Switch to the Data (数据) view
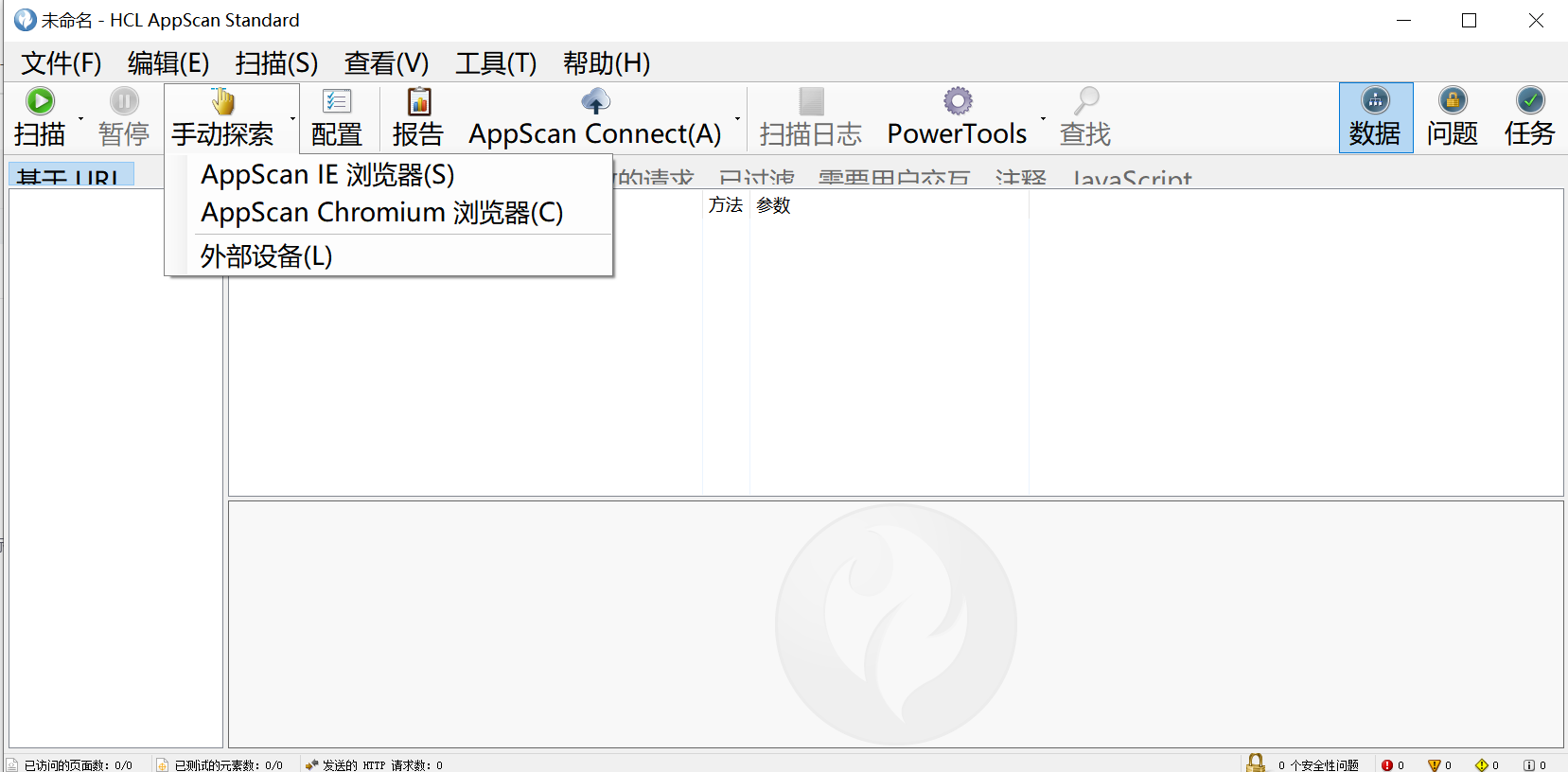The width and height of the screenshot is (1568, 772). tap(1375, 117)
